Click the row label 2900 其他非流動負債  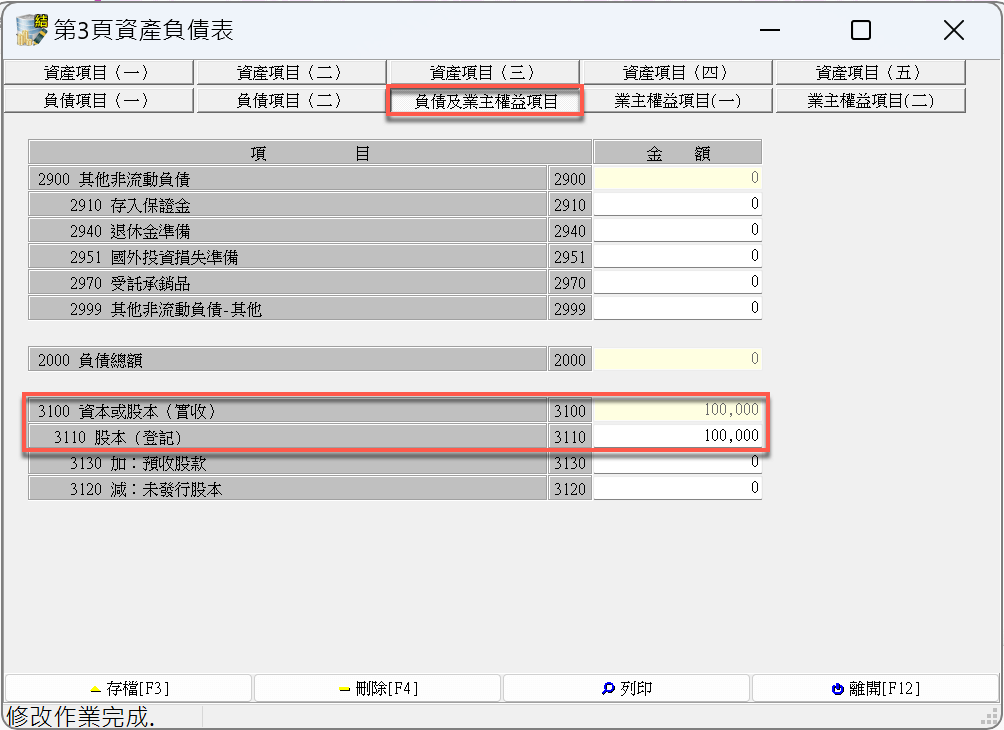point(287,179)
